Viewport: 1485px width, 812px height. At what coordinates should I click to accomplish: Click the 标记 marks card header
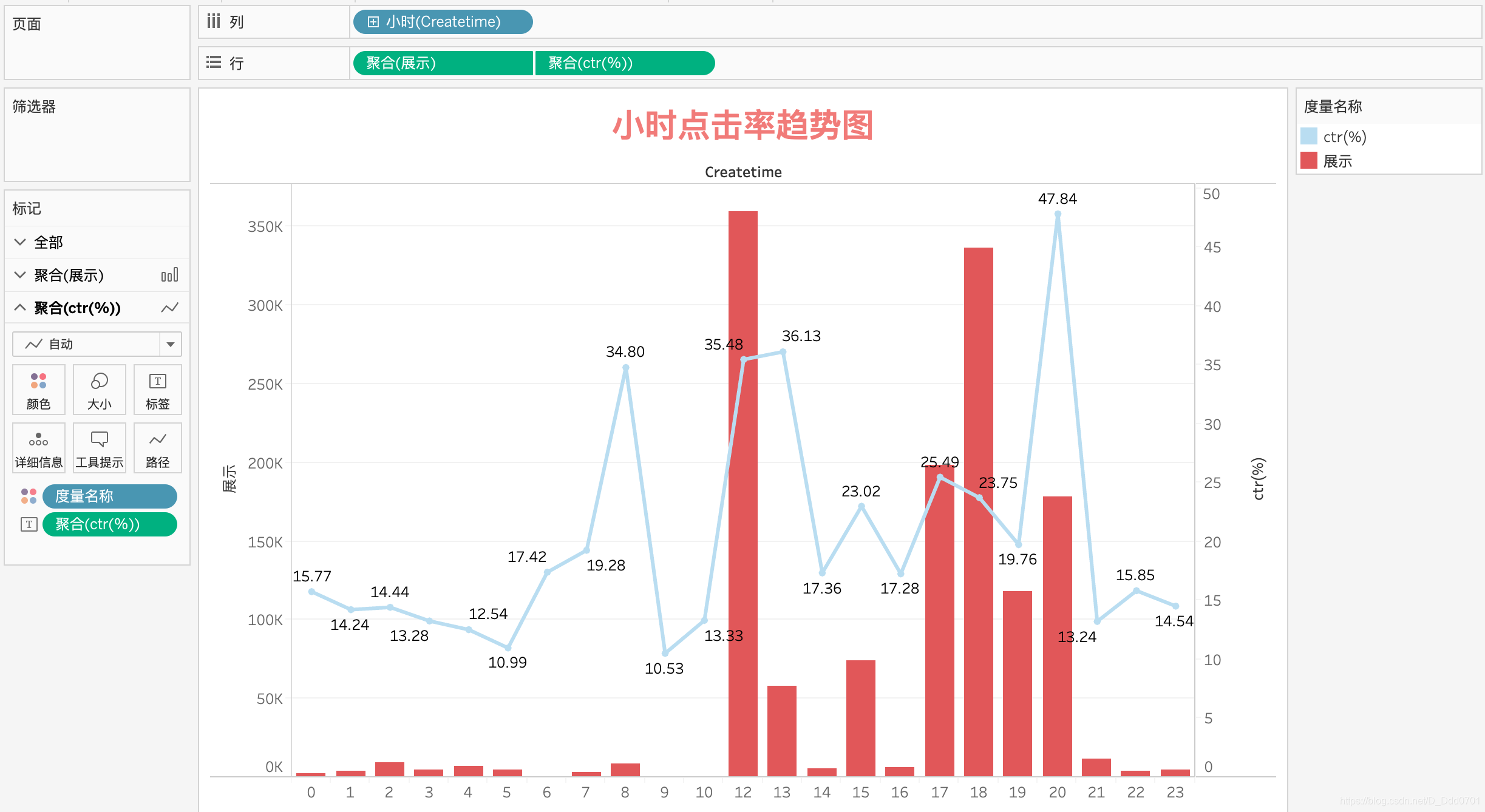click(x=27, y=209)
